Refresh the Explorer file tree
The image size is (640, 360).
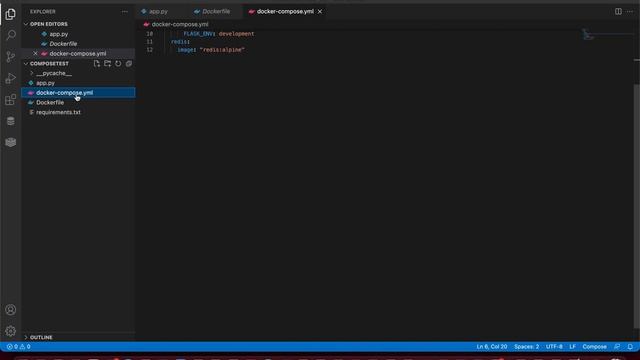[118, 64]
